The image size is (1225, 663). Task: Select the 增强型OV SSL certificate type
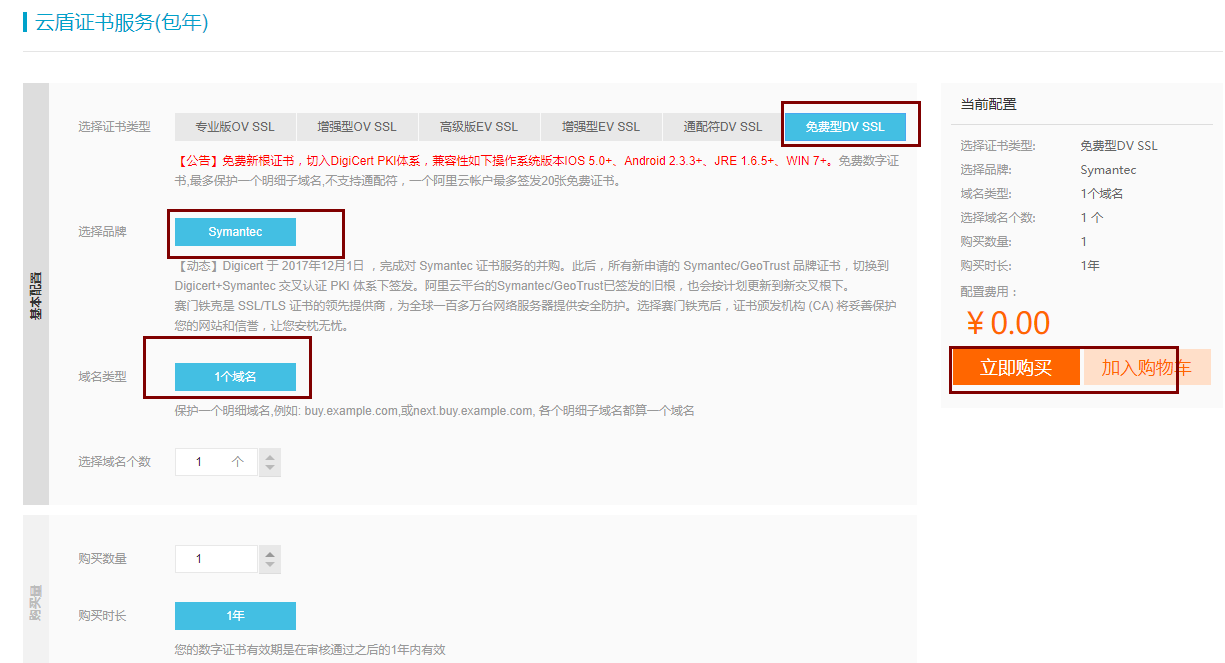point(357,127)
